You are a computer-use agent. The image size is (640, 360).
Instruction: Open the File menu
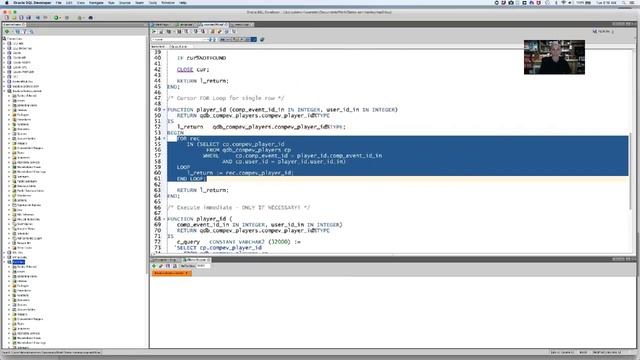coord(58,2)
